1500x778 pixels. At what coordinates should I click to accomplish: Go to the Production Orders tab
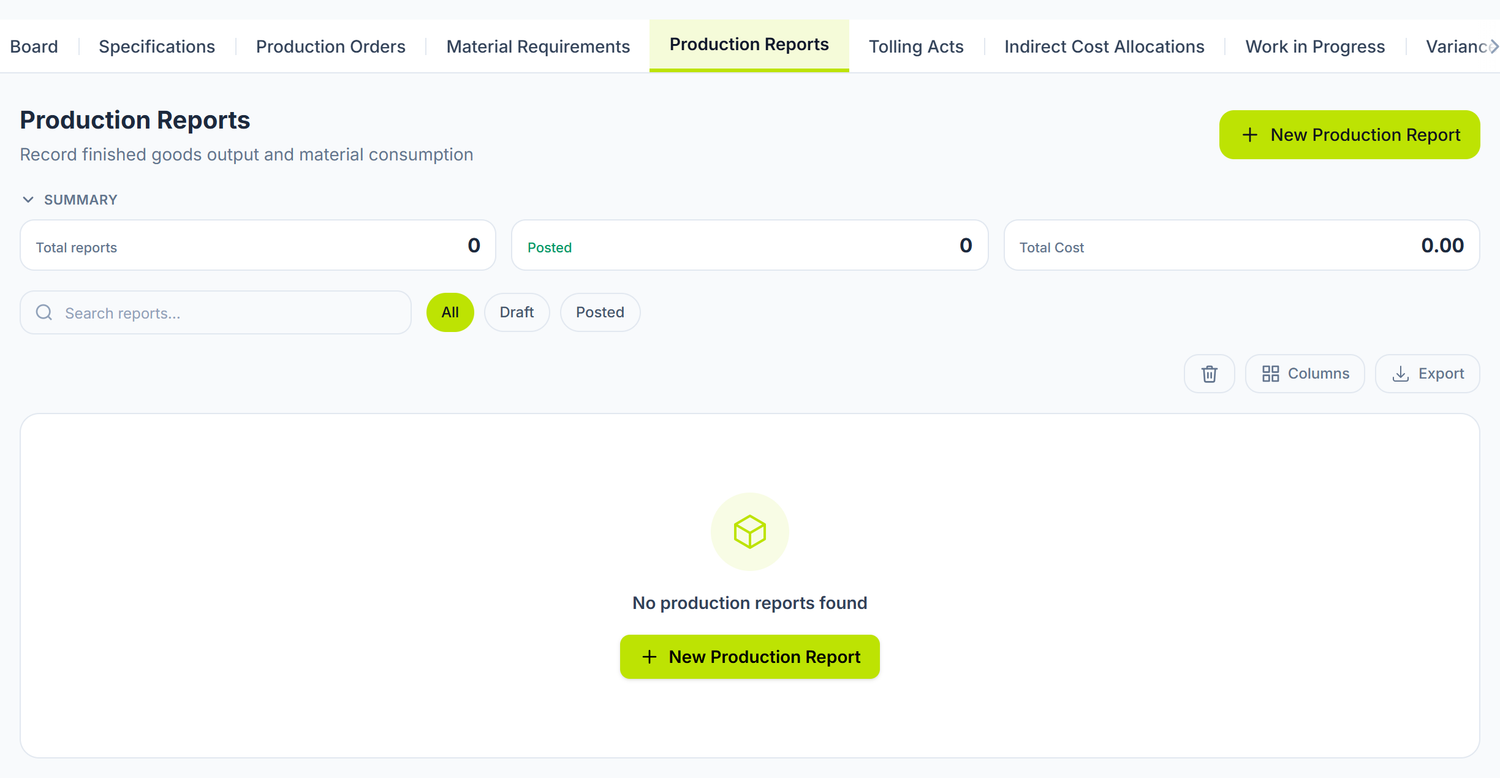click(x=331, y=46)
